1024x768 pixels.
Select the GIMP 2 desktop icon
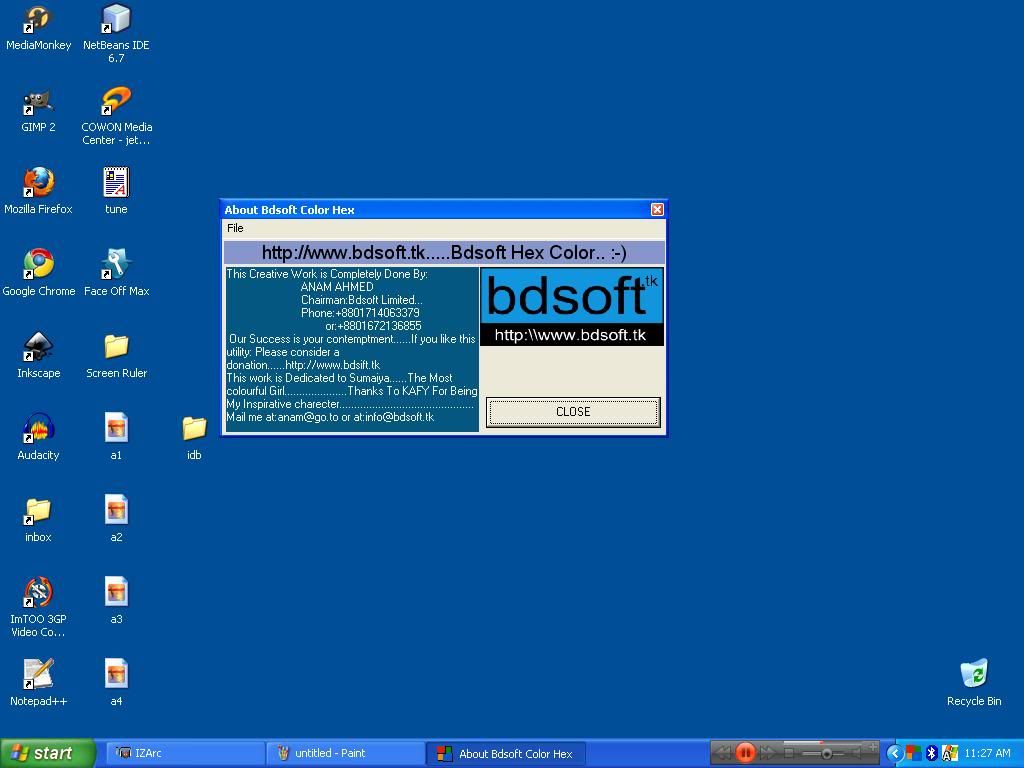(x=38, y=101)
